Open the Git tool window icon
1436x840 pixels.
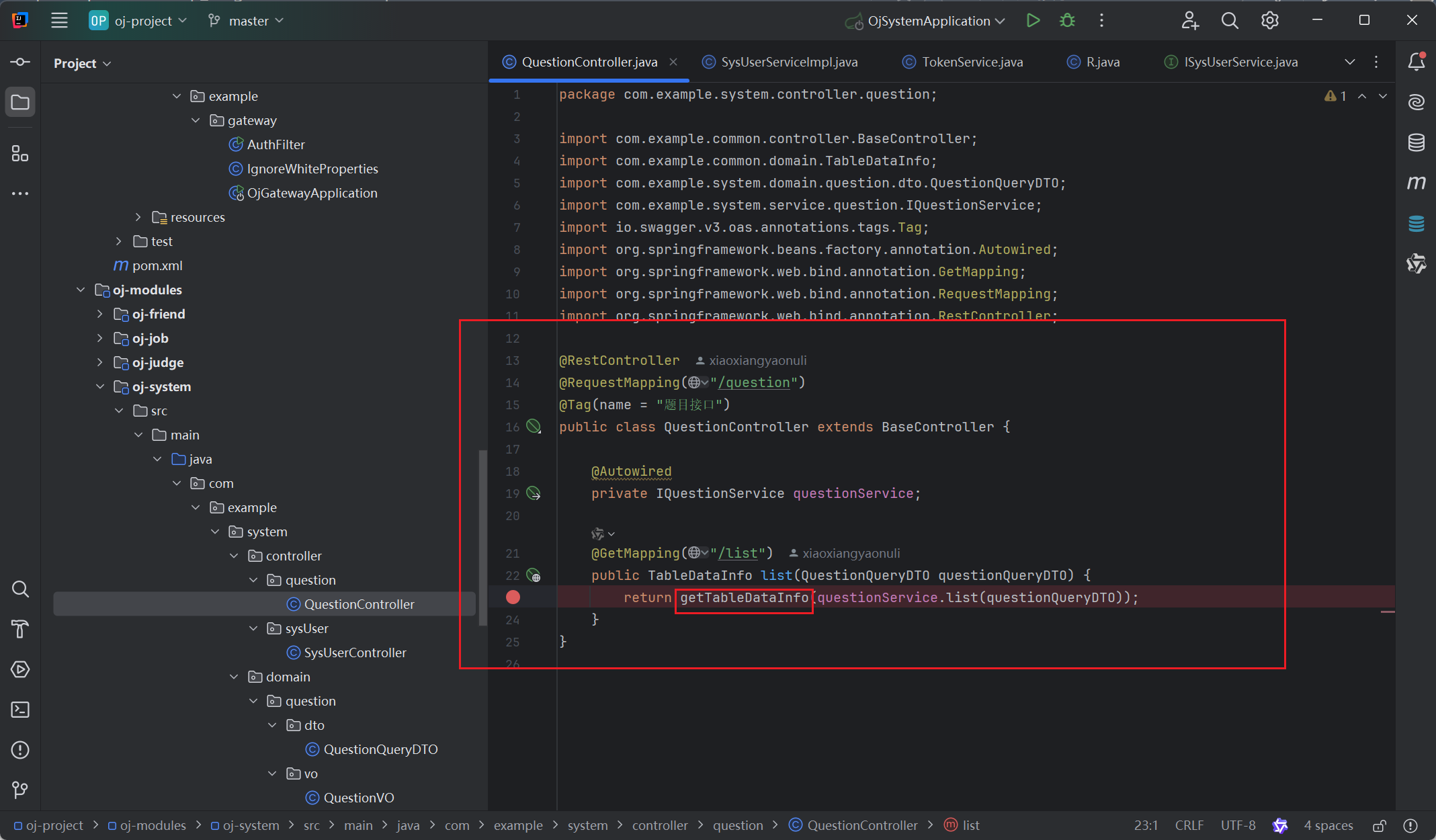coord(20,790)
